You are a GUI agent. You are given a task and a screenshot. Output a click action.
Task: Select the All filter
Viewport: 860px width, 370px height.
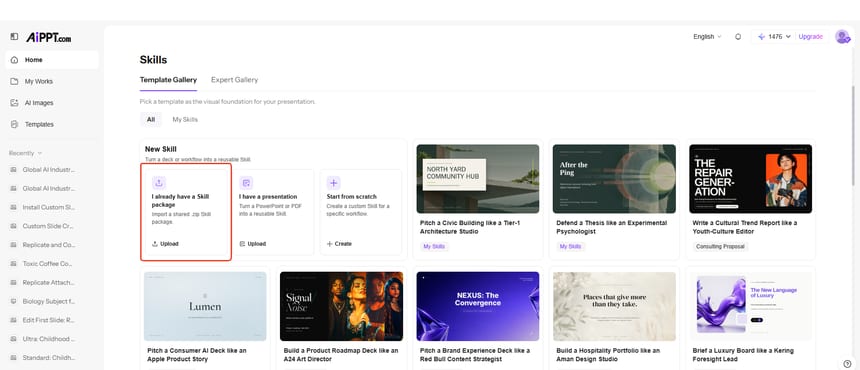[151, 119]
